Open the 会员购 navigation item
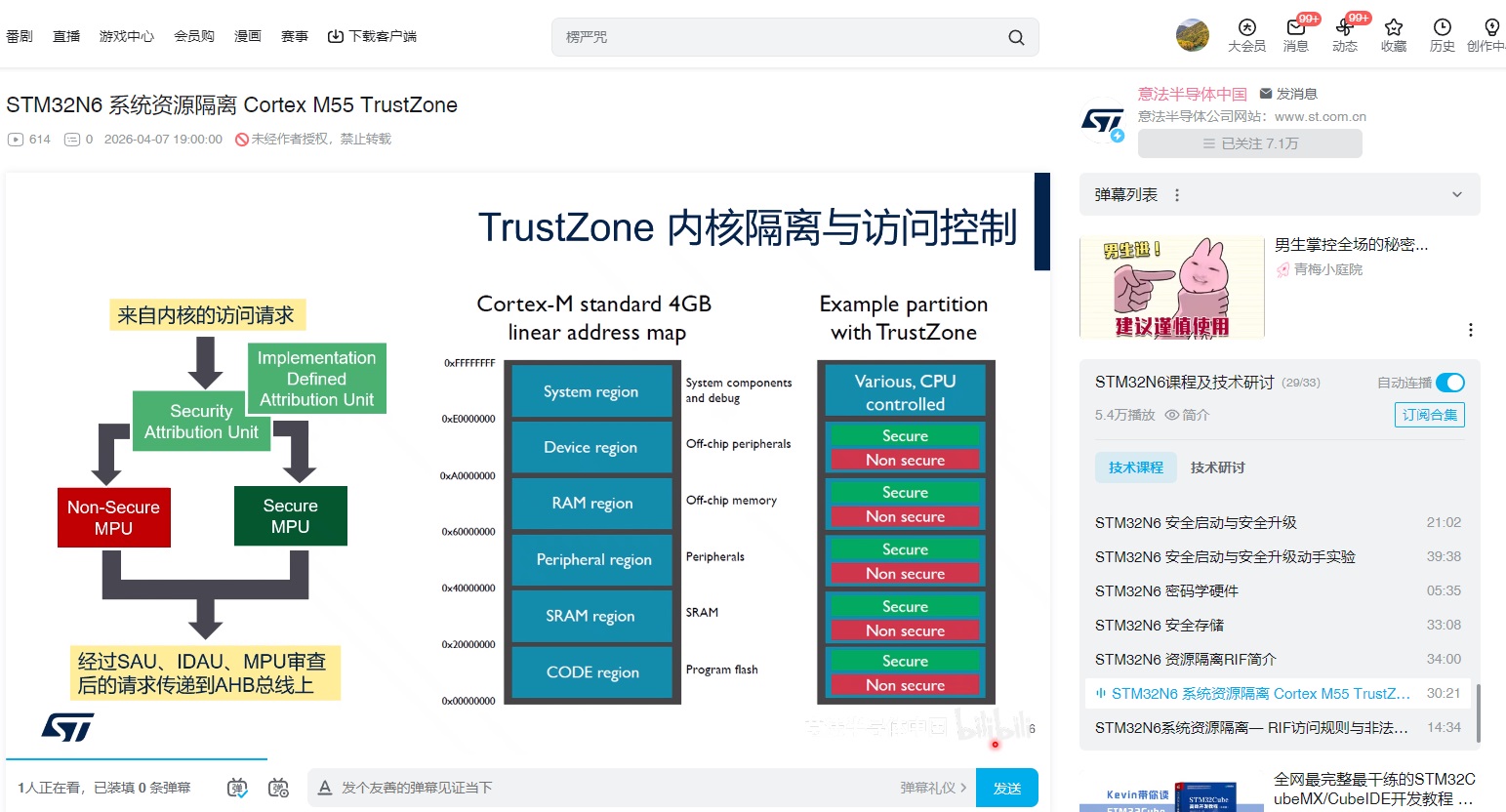This screenshot has width=1506, height=812. pyautogui.click(x=194, y=36)
